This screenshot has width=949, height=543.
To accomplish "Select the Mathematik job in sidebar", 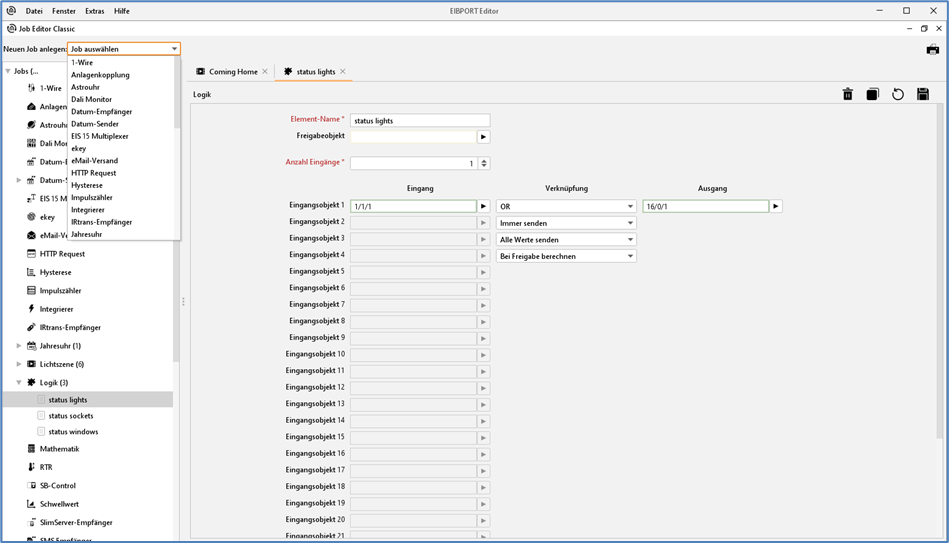I will 59,449.
